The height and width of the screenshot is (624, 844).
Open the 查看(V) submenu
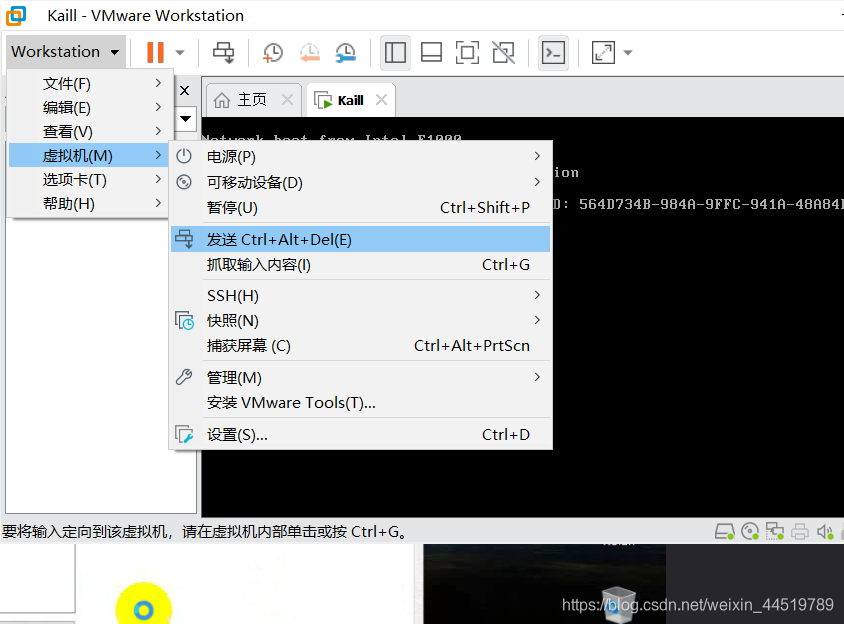click(x=90, y=131)
